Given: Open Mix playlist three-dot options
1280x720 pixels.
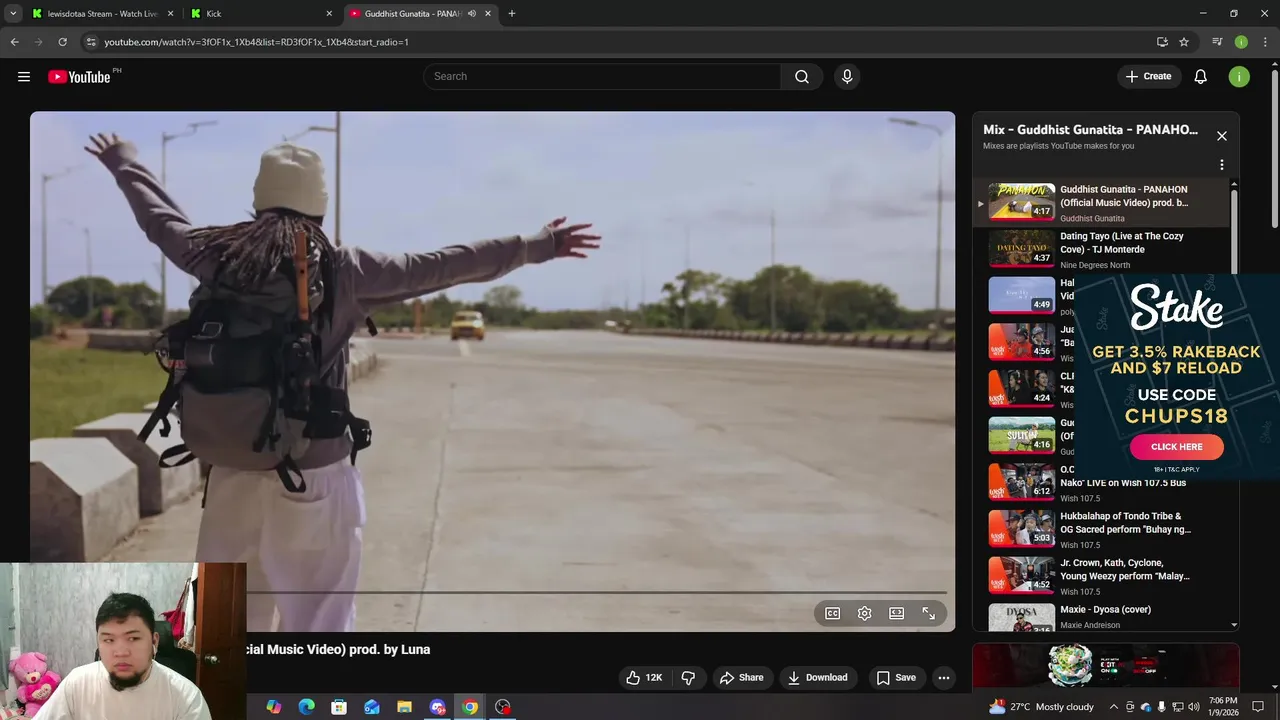Looking at the screenshot, I should [1221, 165].
